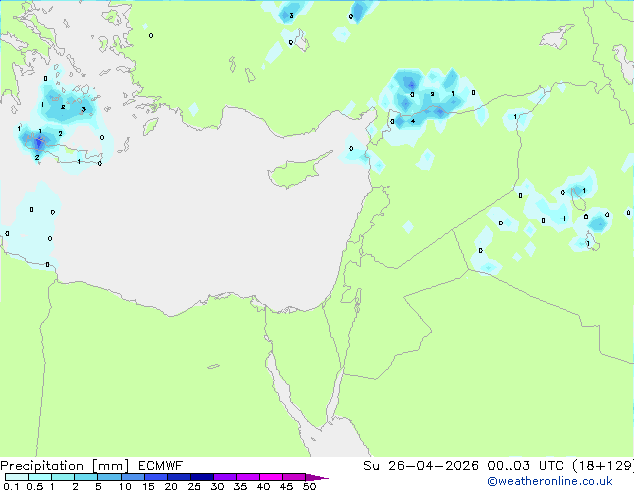Pick the 30–35 mm purple swatch

(224, 477)
